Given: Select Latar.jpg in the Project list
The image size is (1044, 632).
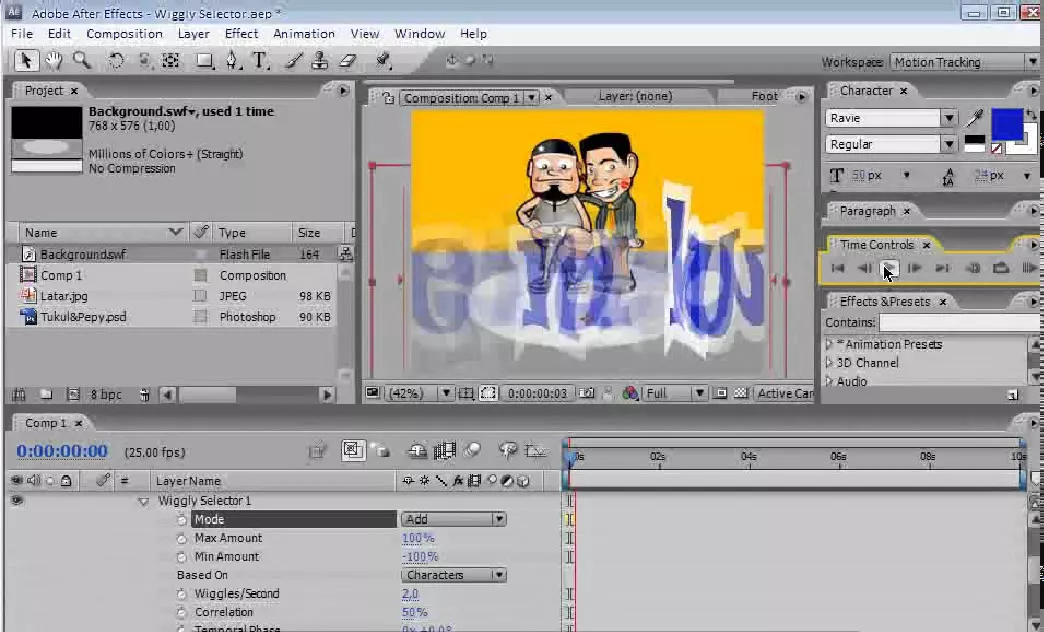Looking at the screenshot, I should tap(64, 296).
